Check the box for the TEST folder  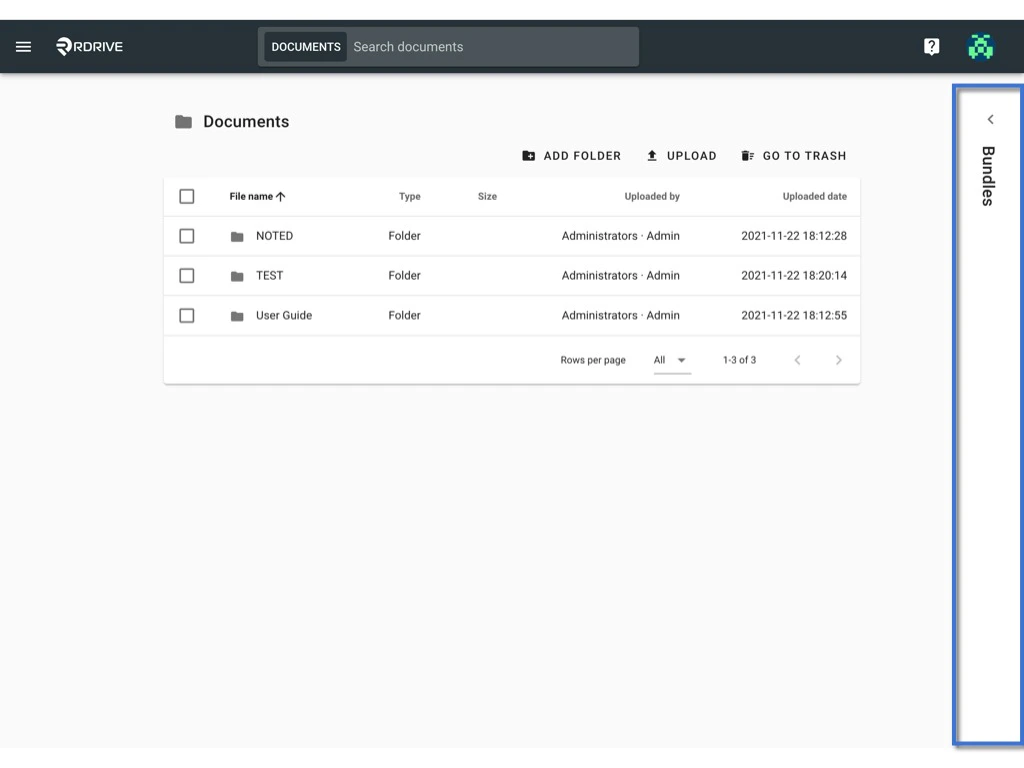(187, 276)
